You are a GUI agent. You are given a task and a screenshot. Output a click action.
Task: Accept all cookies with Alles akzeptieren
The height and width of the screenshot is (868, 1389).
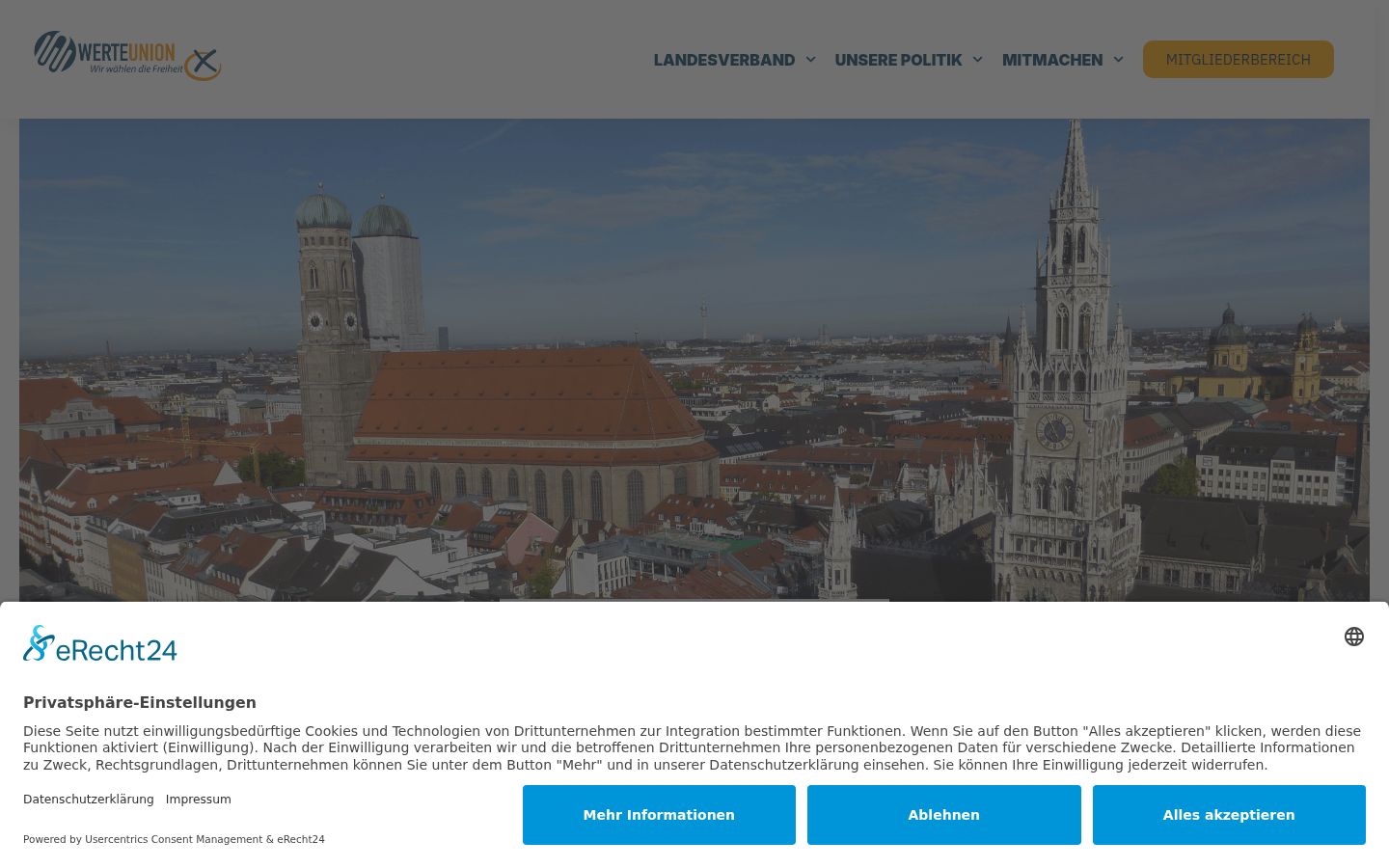1229,815
